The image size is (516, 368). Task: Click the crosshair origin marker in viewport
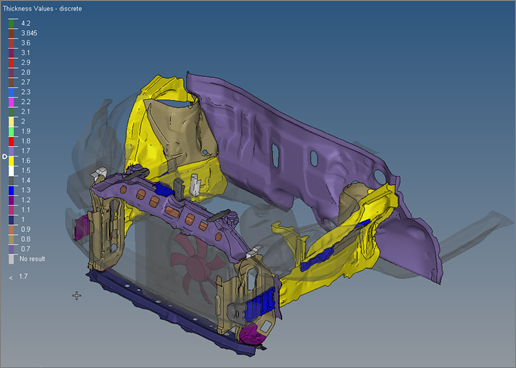77,295
